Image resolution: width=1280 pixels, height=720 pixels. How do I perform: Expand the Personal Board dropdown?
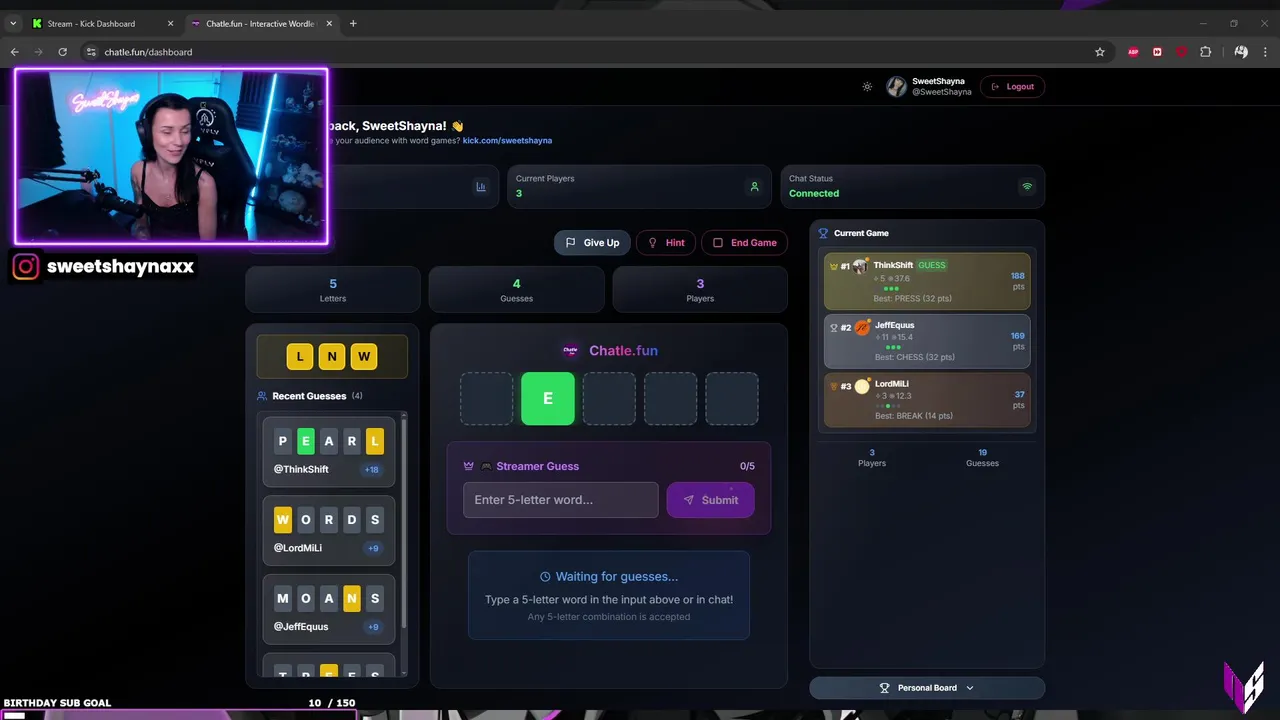tap(927, 688)
